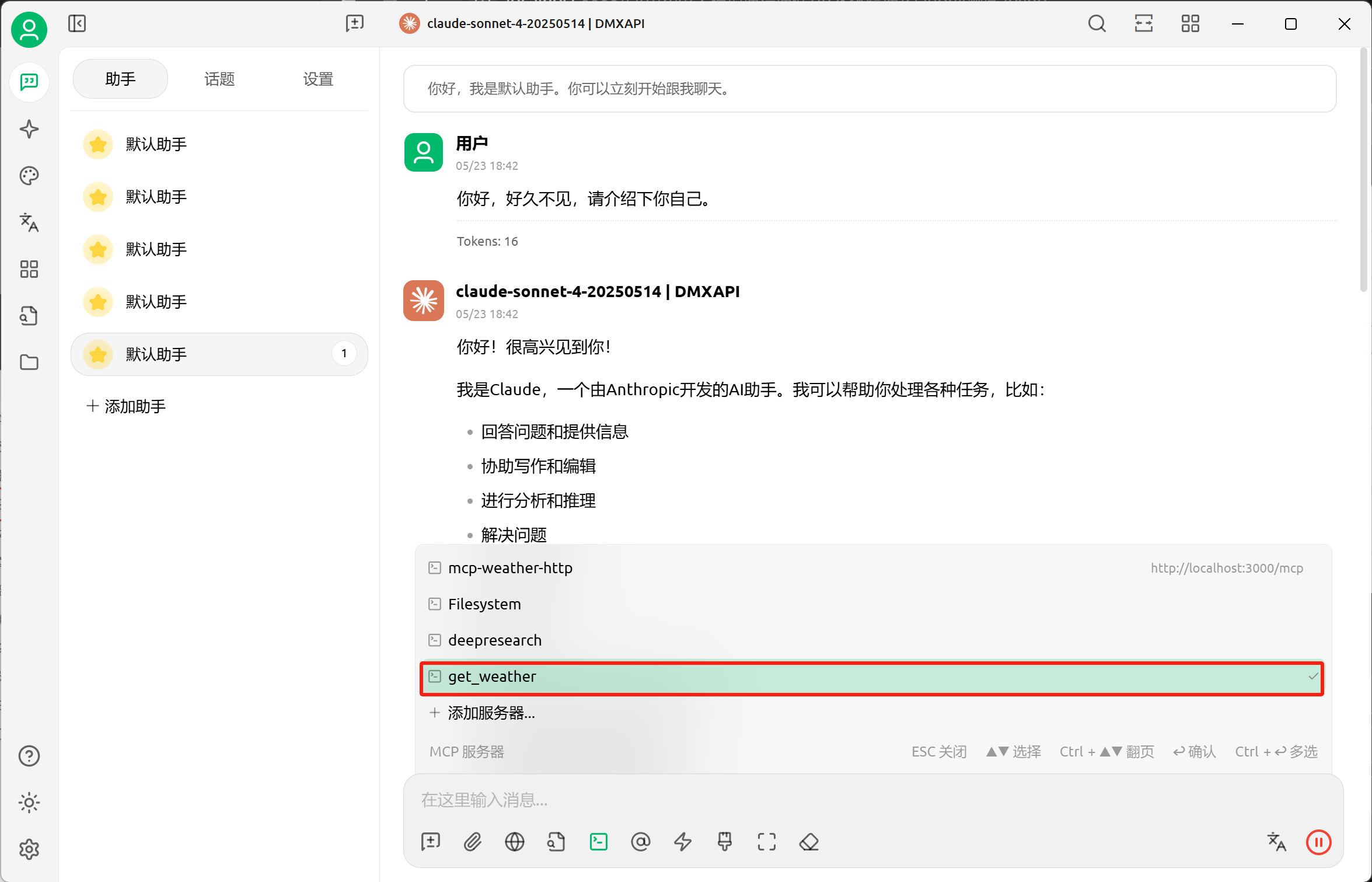Mention a model with @ icon
Viewport: 1372px width, 882px height.
click(x=641, y=842)
